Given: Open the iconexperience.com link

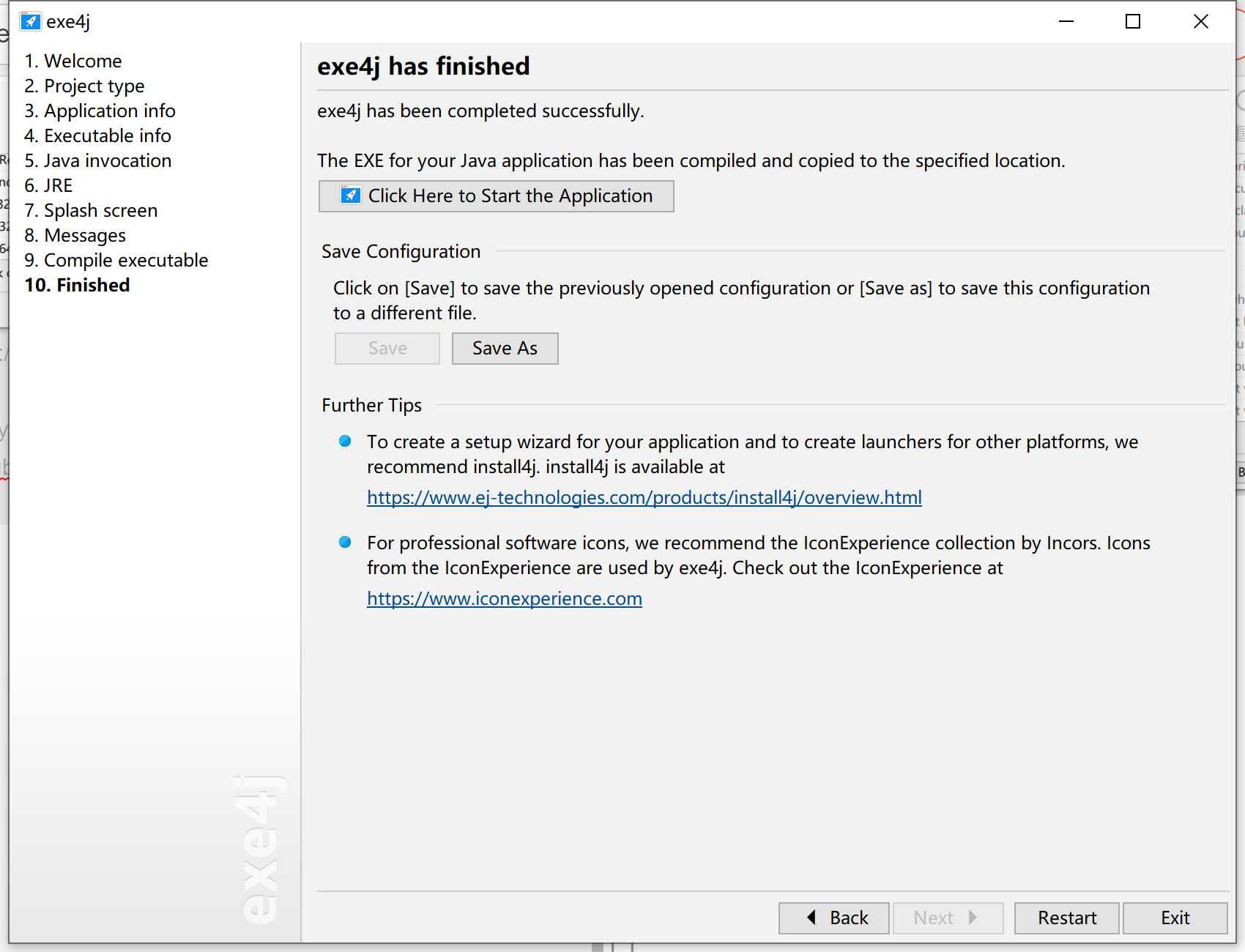Looking at the screenshot, I should (505, 598).
